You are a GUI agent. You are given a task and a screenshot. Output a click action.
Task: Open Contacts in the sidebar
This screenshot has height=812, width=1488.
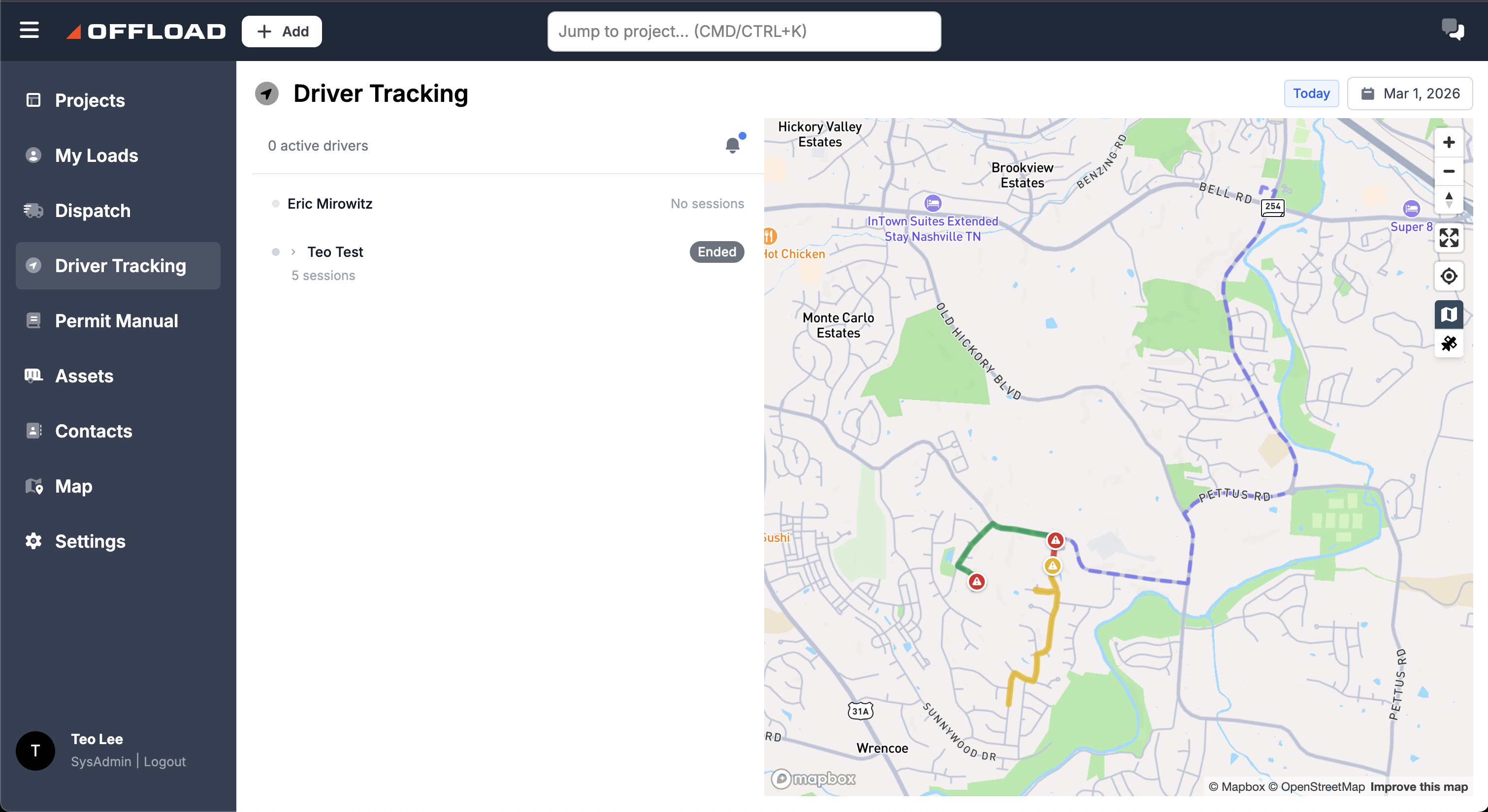pyautogui.click(x=118, y=431)
